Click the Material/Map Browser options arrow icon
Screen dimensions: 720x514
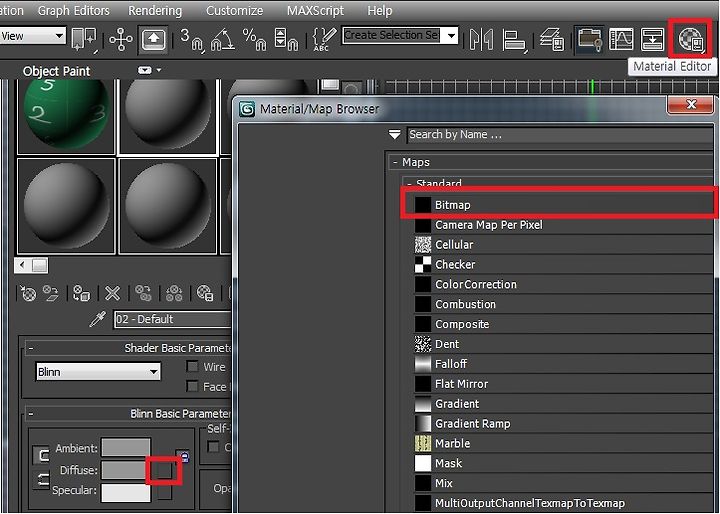click(x=394, y=135)
